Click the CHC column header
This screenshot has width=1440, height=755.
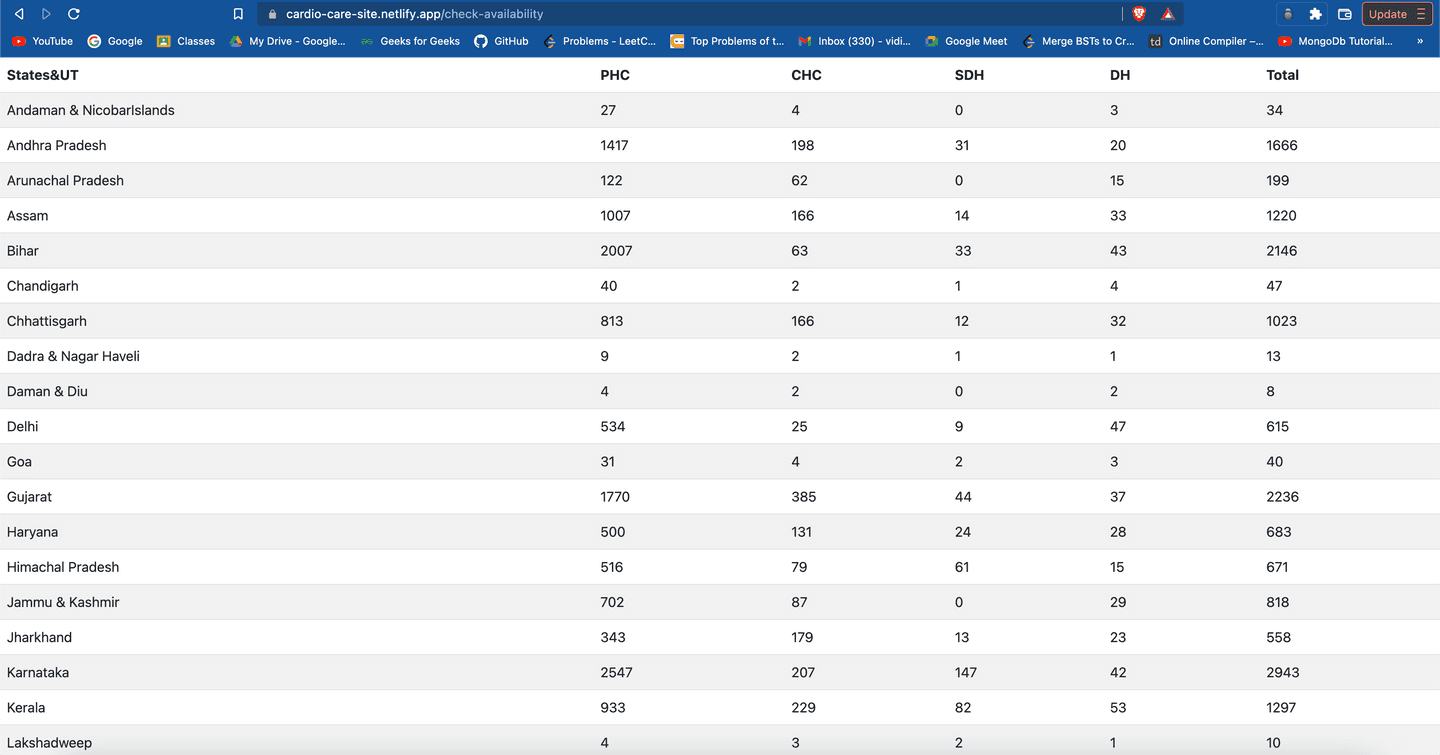[806, 75]
